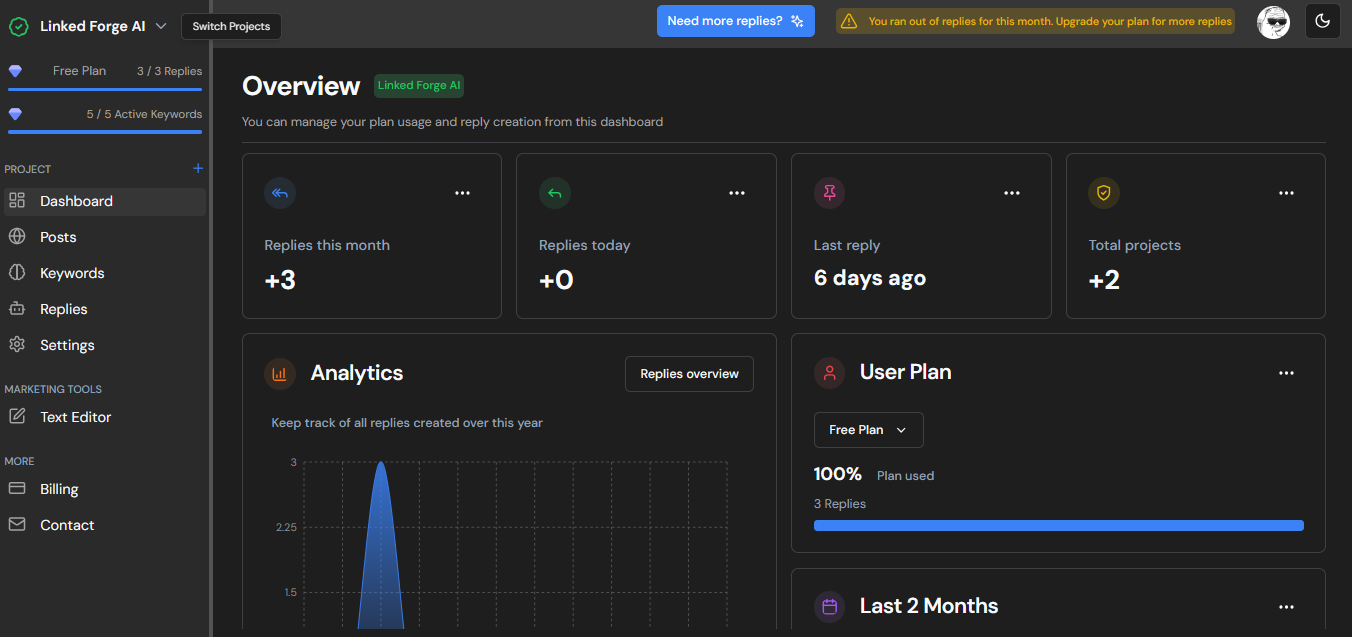Click the red User Plan person icon
The width and height of the screenshot is (1352, 637).
pos(829,373)
